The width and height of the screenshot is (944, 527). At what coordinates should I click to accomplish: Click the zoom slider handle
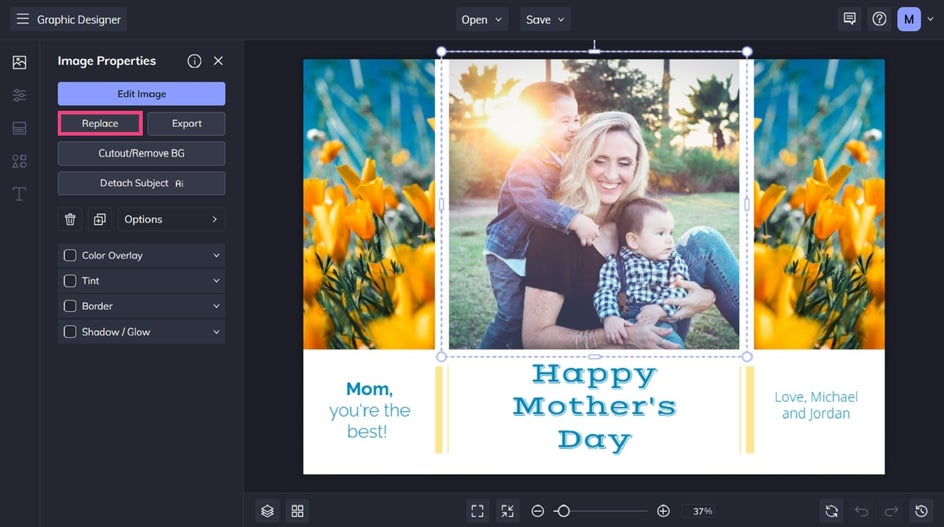(564, 511)
